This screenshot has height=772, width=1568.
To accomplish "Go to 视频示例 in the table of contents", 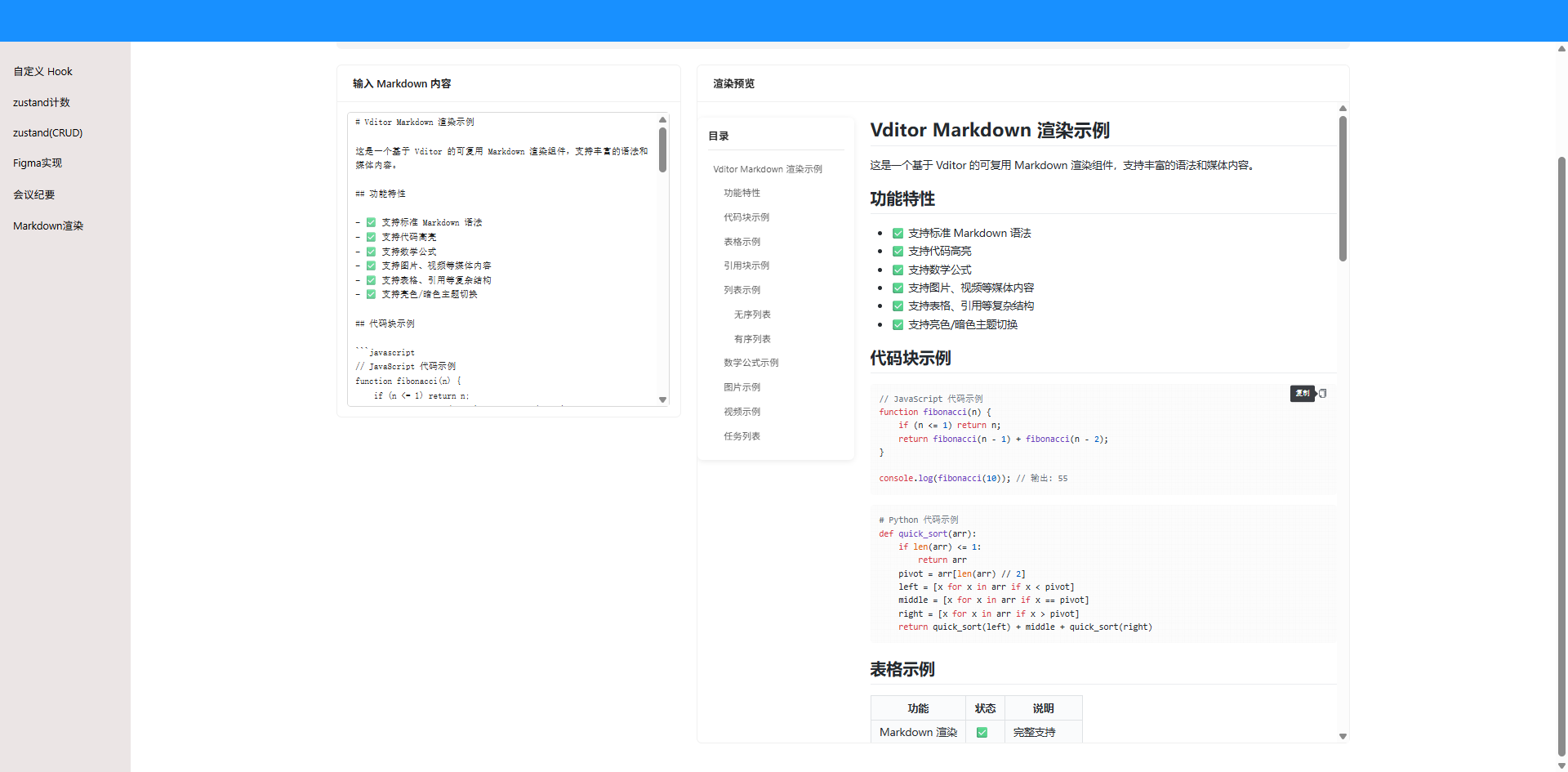I will (x=742, y=412).
